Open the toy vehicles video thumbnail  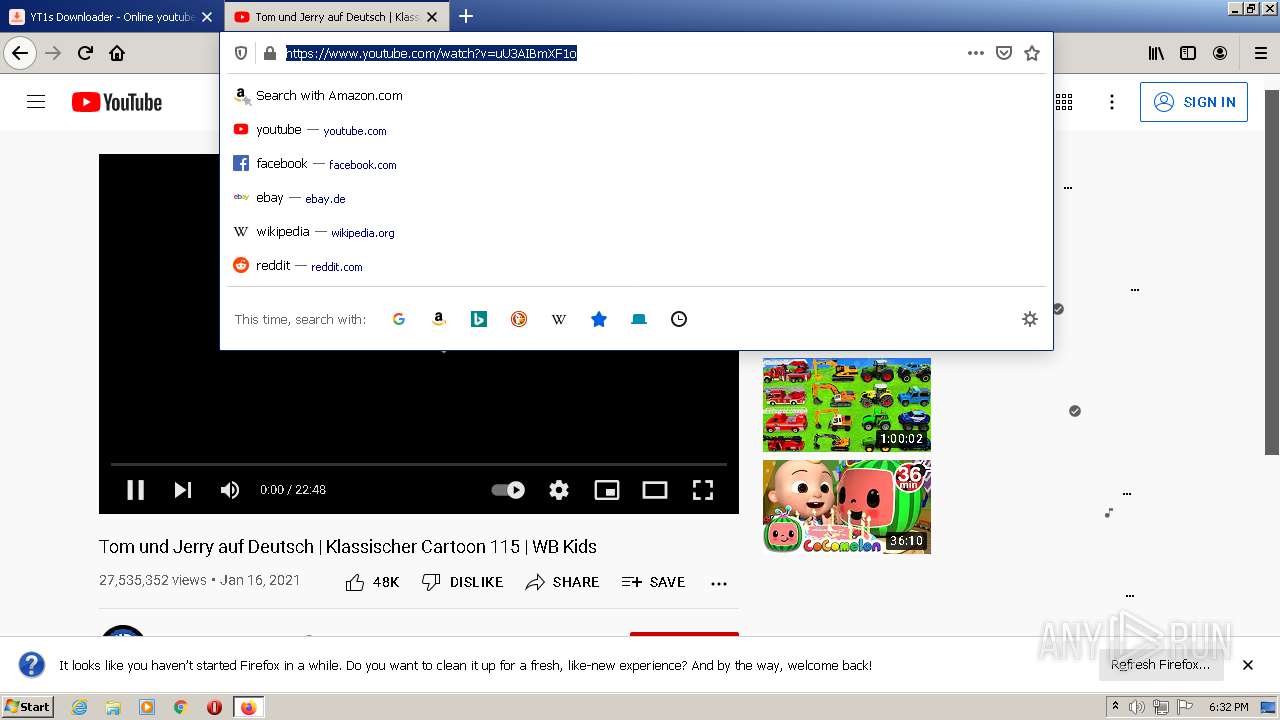[847, 405]
